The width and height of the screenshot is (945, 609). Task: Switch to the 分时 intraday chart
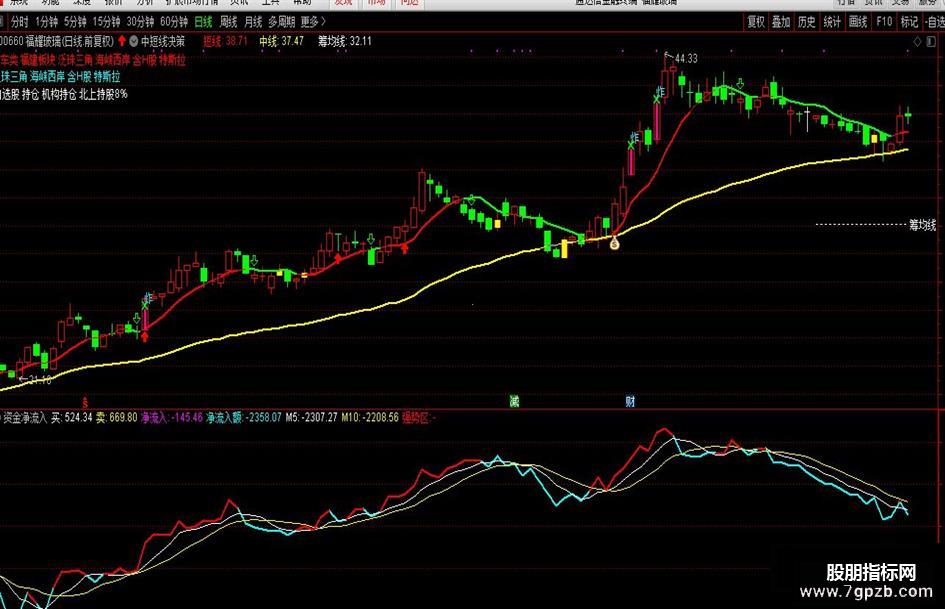[x=19, y=22]
